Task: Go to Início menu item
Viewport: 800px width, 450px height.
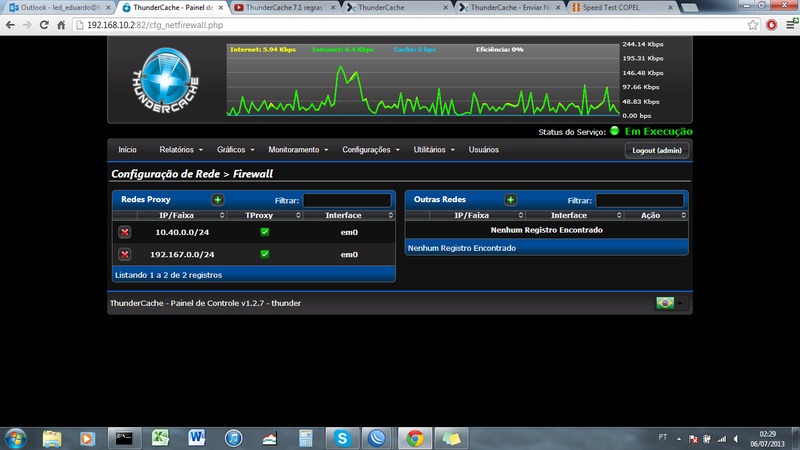Action: pos(128,149)
